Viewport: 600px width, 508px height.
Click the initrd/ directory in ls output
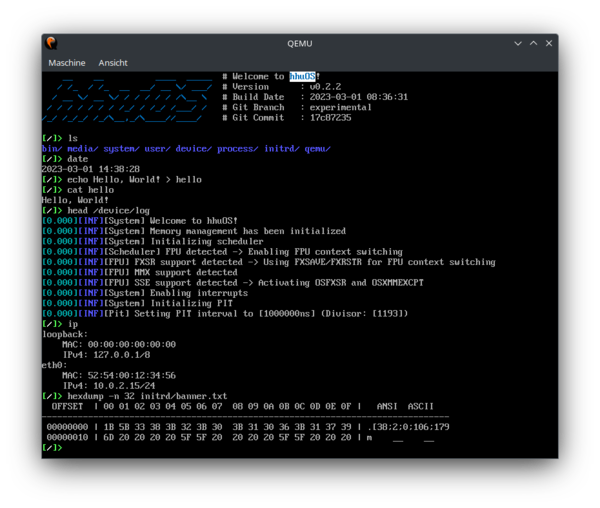pyautogui.click(x=282, y=149)
